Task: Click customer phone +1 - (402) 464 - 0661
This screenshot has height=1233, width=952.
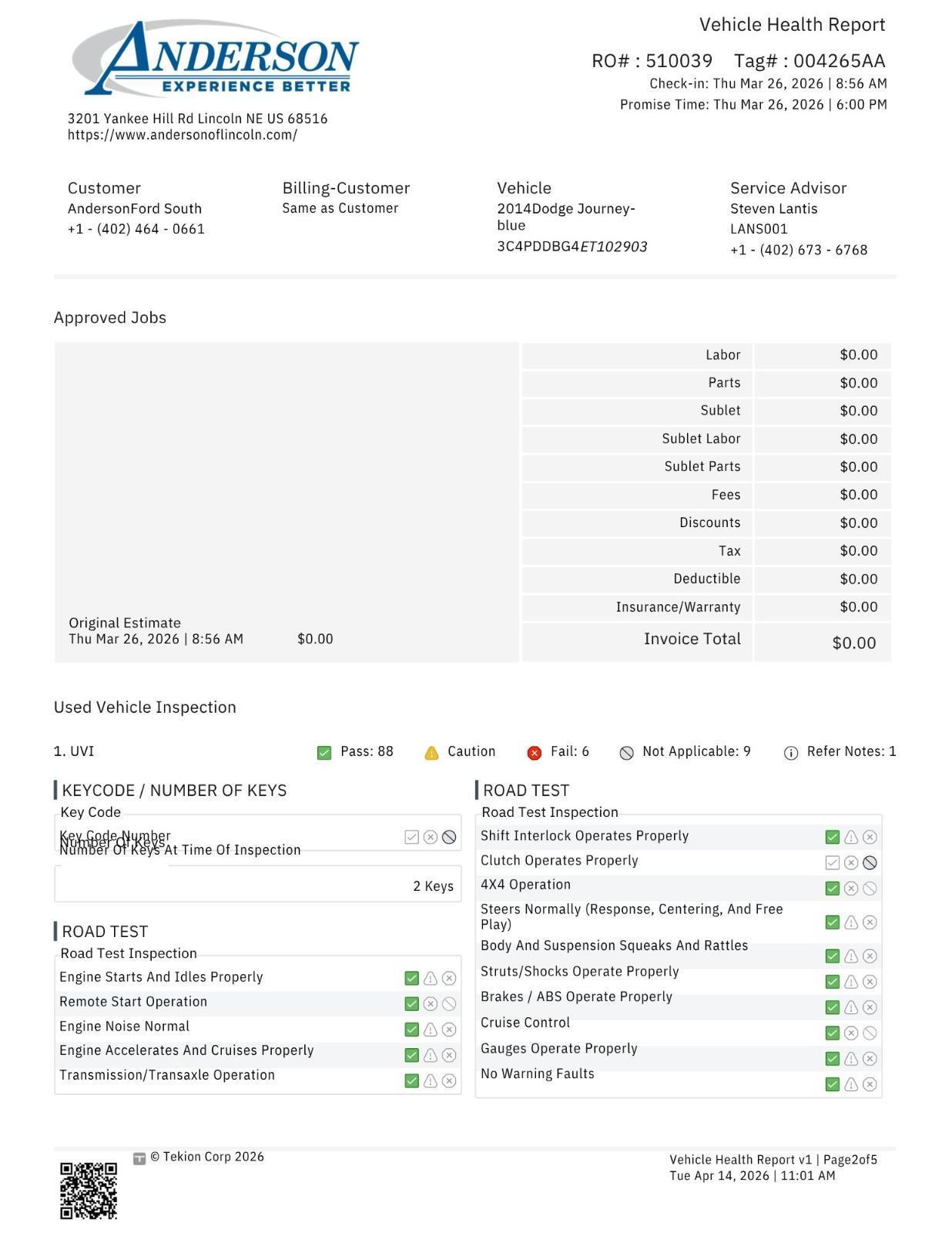Action: click(136, 229)
